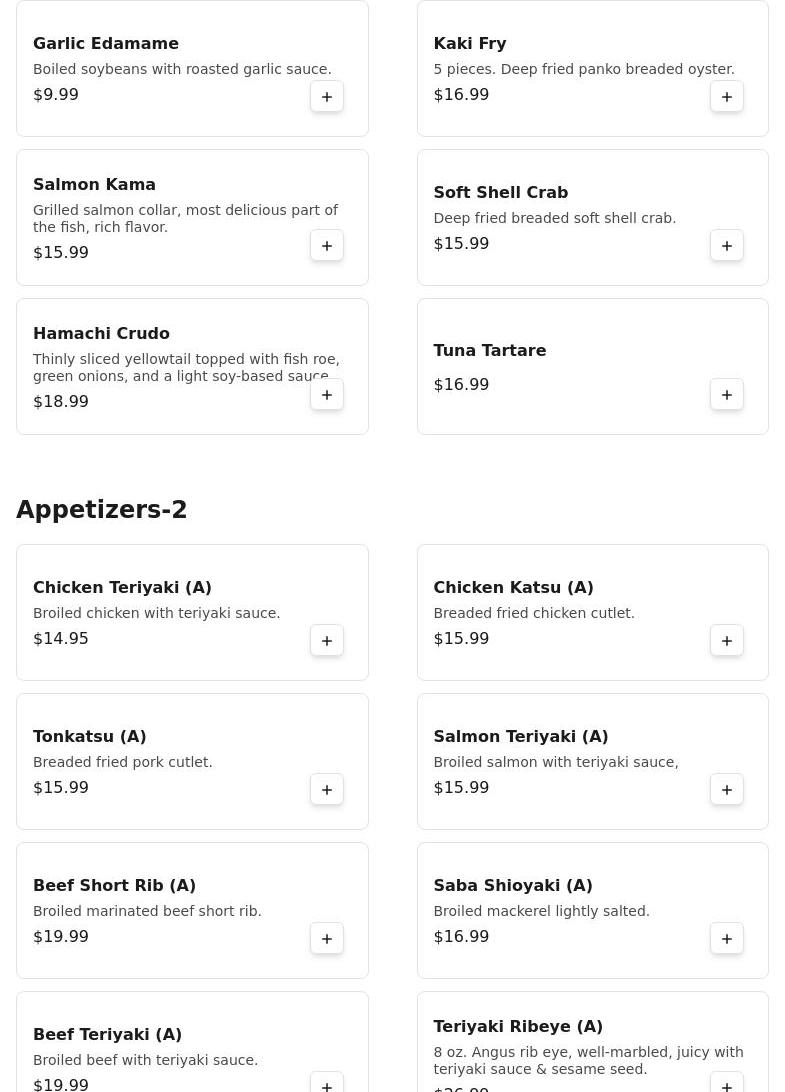Select Tuna Tartare item name

(489, 351)
